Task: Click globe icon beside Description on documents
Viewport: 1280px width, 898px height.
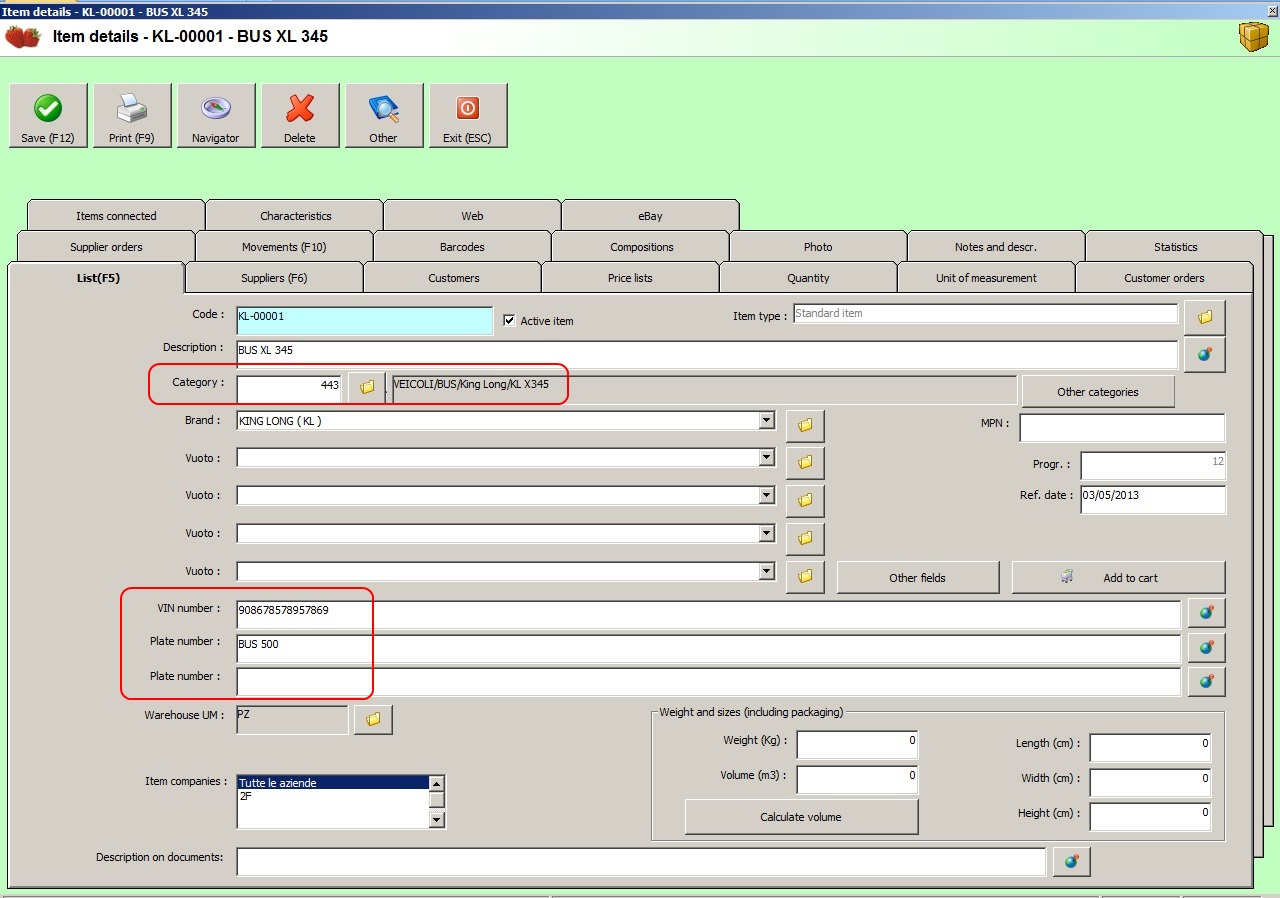Action: pos(1072,861)
